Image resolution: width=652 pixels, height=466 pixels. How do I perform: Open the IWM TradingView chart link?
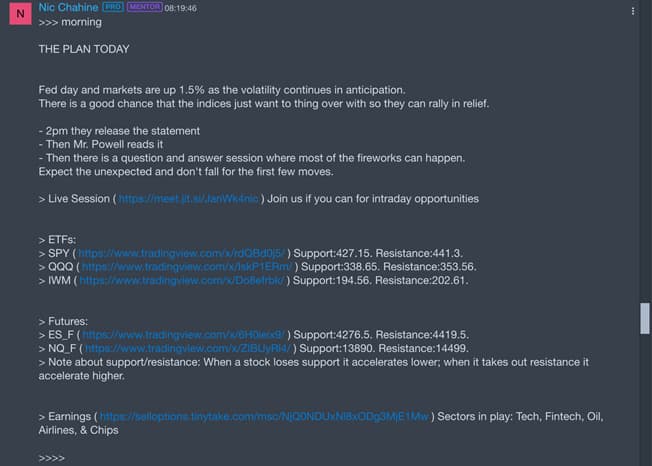(x=182, y=281)
